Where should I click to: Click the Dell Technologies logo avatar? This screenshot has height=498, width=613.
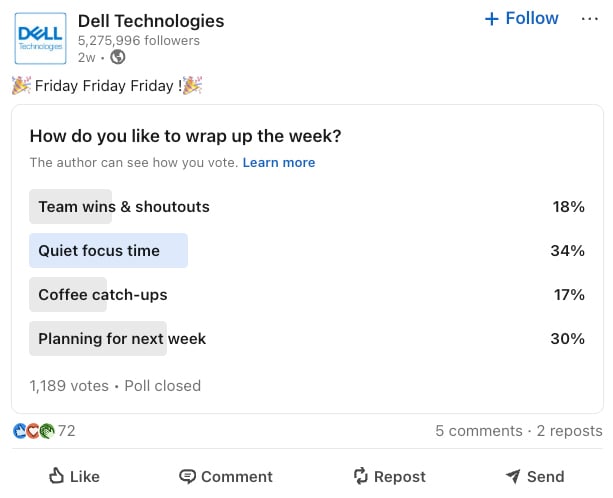tap(41, 38)
